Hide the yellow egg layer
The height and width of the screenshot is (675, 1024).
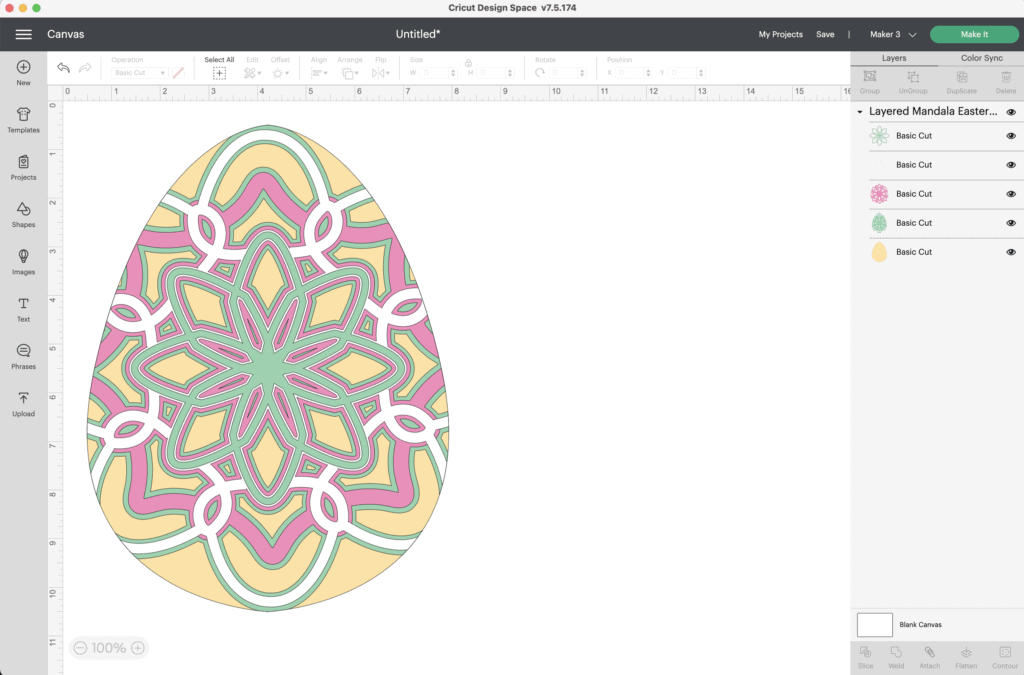pos(1011,252)
